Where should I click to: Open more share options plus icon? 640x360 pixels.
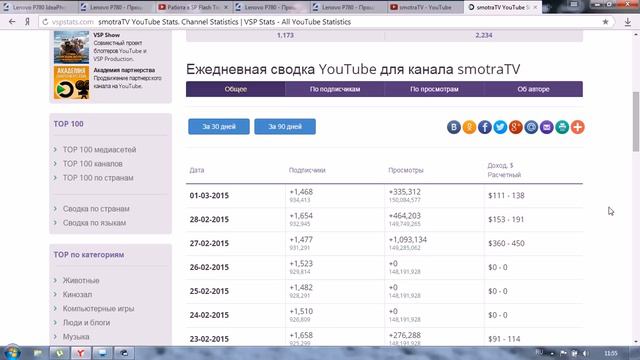tap(578, 127)
